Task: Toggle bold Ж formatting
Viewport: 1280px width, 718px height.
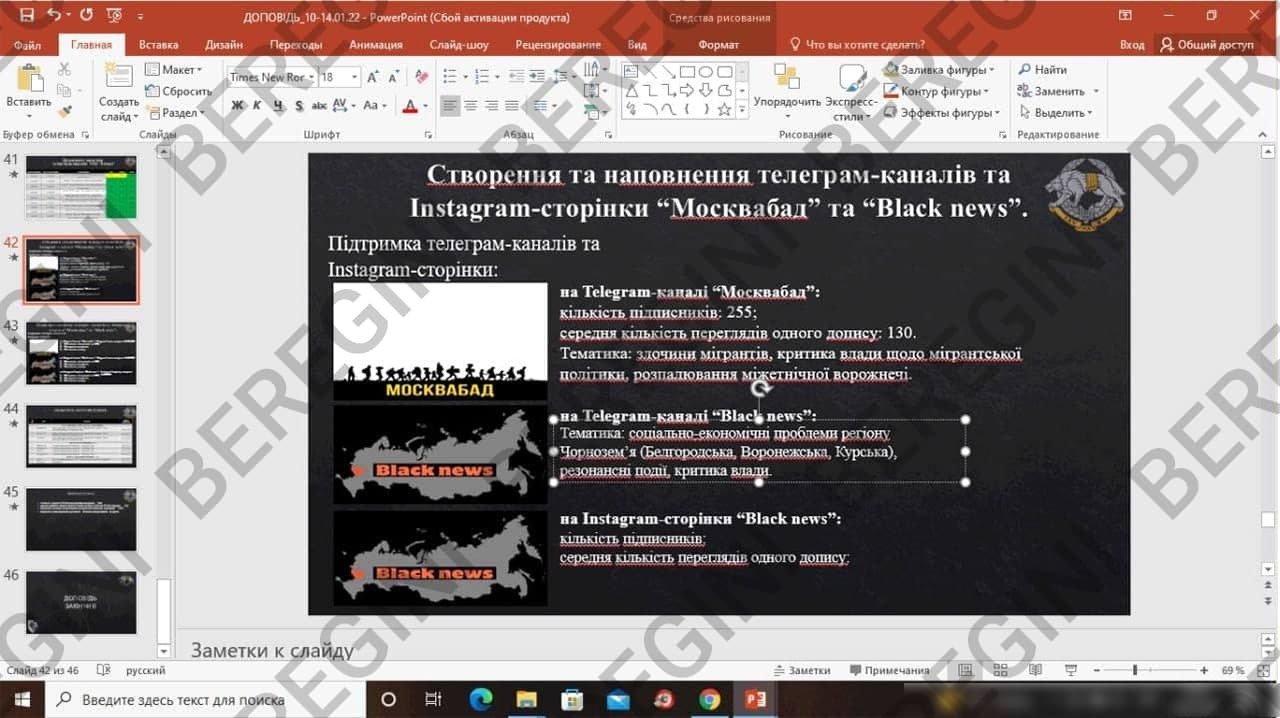Action: (237, 105)
